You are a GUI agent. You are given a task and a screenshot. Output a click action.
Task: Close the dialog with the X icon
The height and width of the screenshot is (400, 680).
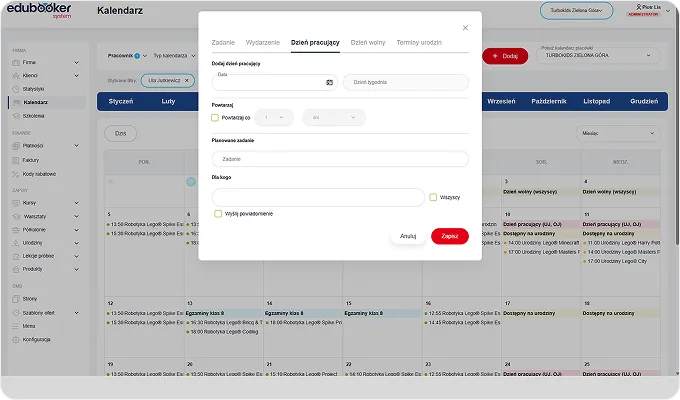(465, 28)
